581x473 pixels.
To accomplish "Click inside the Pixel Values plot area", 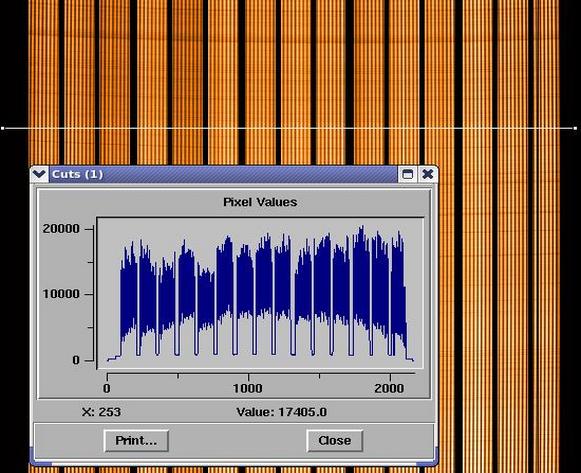I will 260,293.
